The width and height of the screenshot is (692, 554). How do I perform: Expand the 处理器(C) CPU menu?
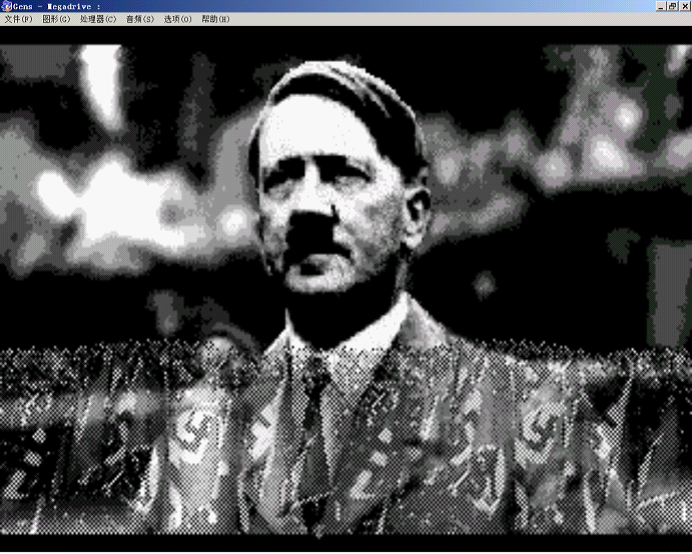[x=98, y=19]
